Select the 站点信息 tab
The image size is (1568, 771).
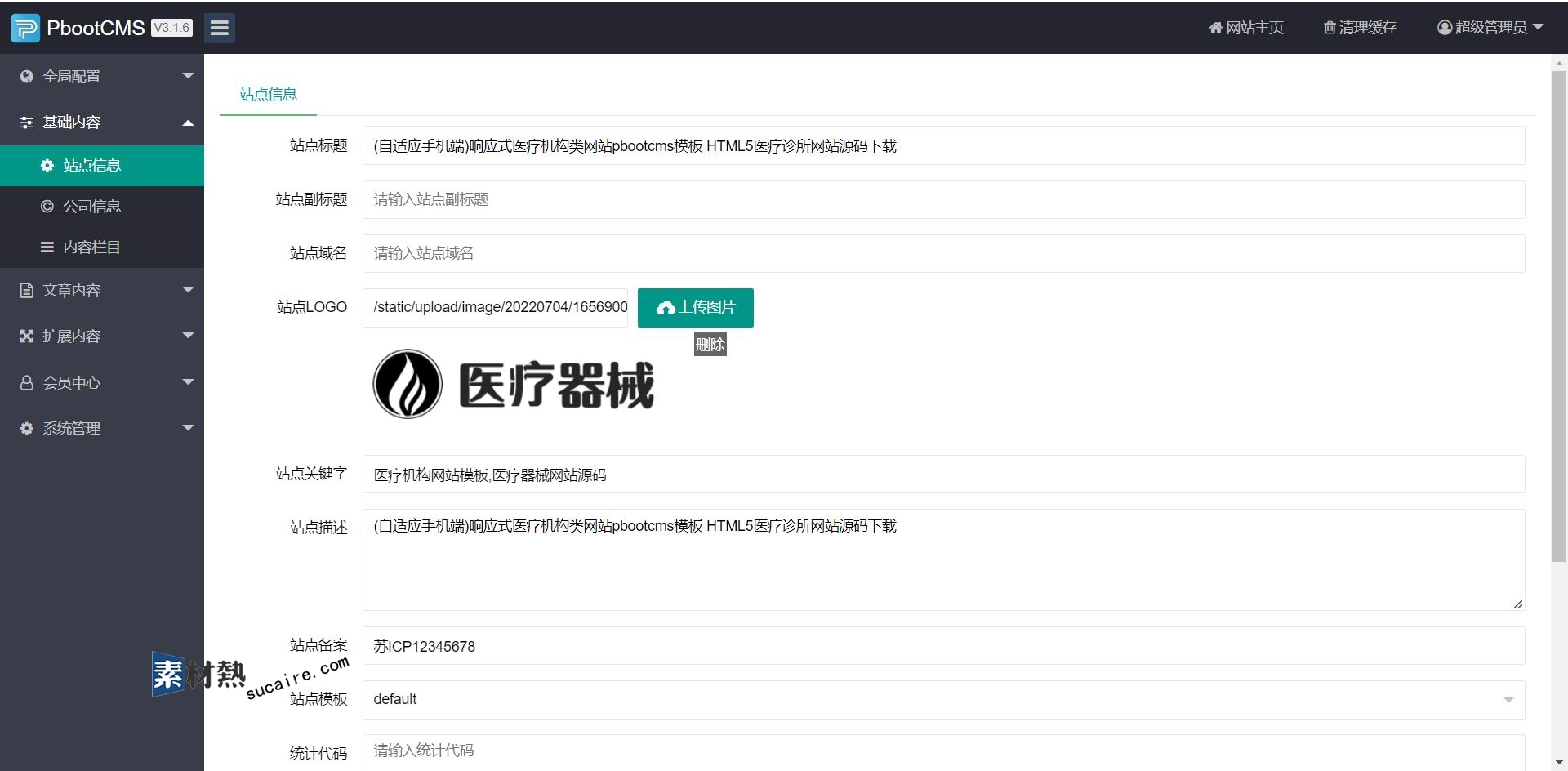[268, 95]
